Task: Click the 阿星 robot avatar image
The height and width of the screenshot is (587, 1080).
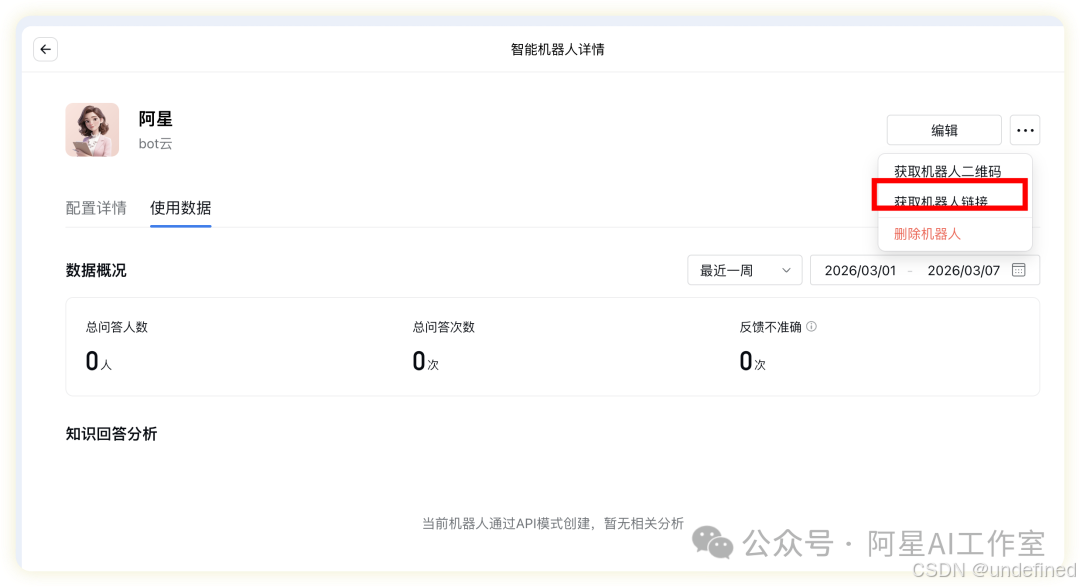Action: pyautogui.click(x=92, y=130)
